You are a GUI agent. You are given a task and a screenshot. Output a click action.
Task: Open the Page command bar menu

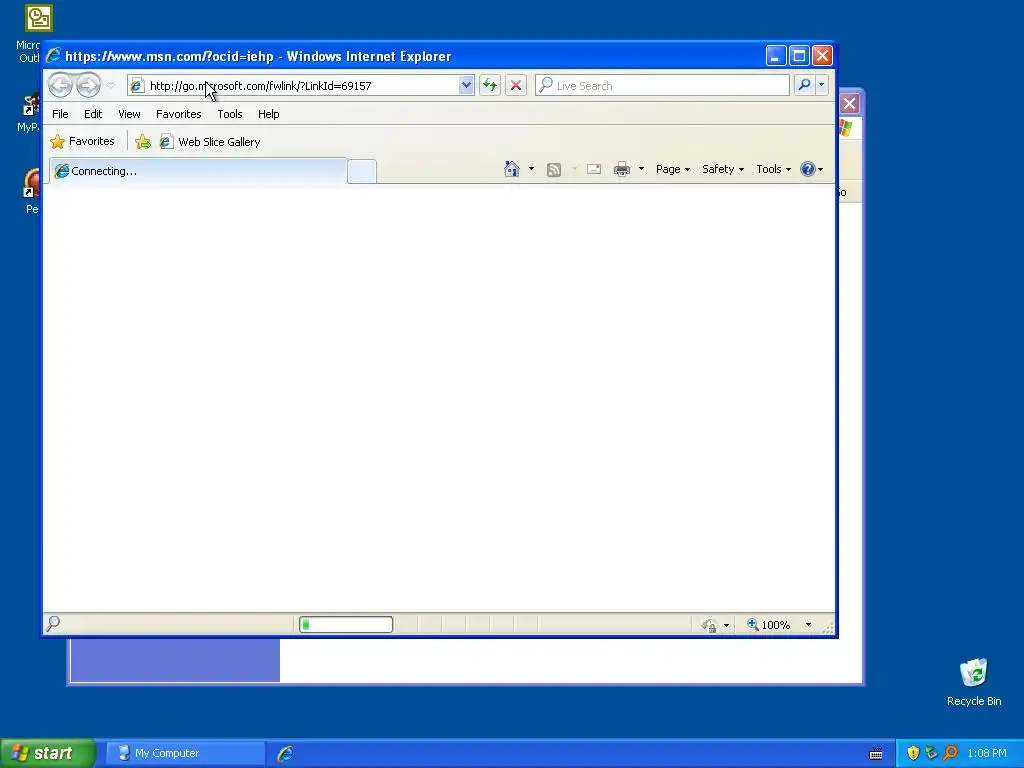(x=673, y=169)
